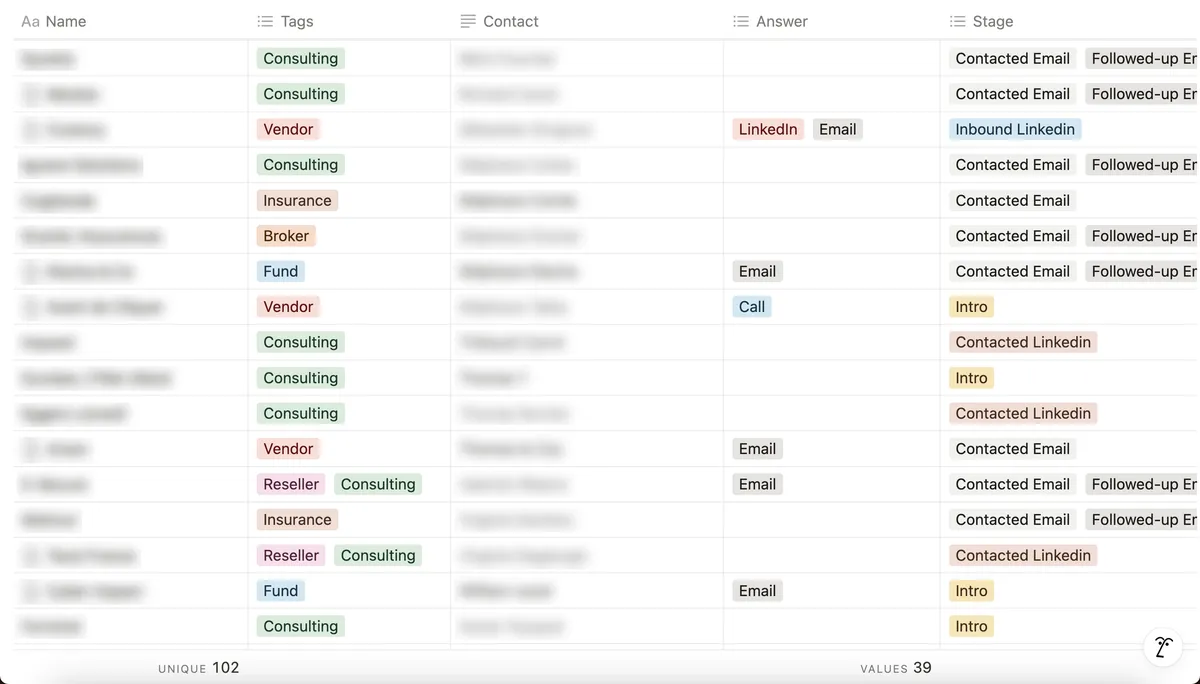This screenshot has height=684, width=1200.
Task: Click the UNIQUE 102 calculation control
Action: click(199, 667)
